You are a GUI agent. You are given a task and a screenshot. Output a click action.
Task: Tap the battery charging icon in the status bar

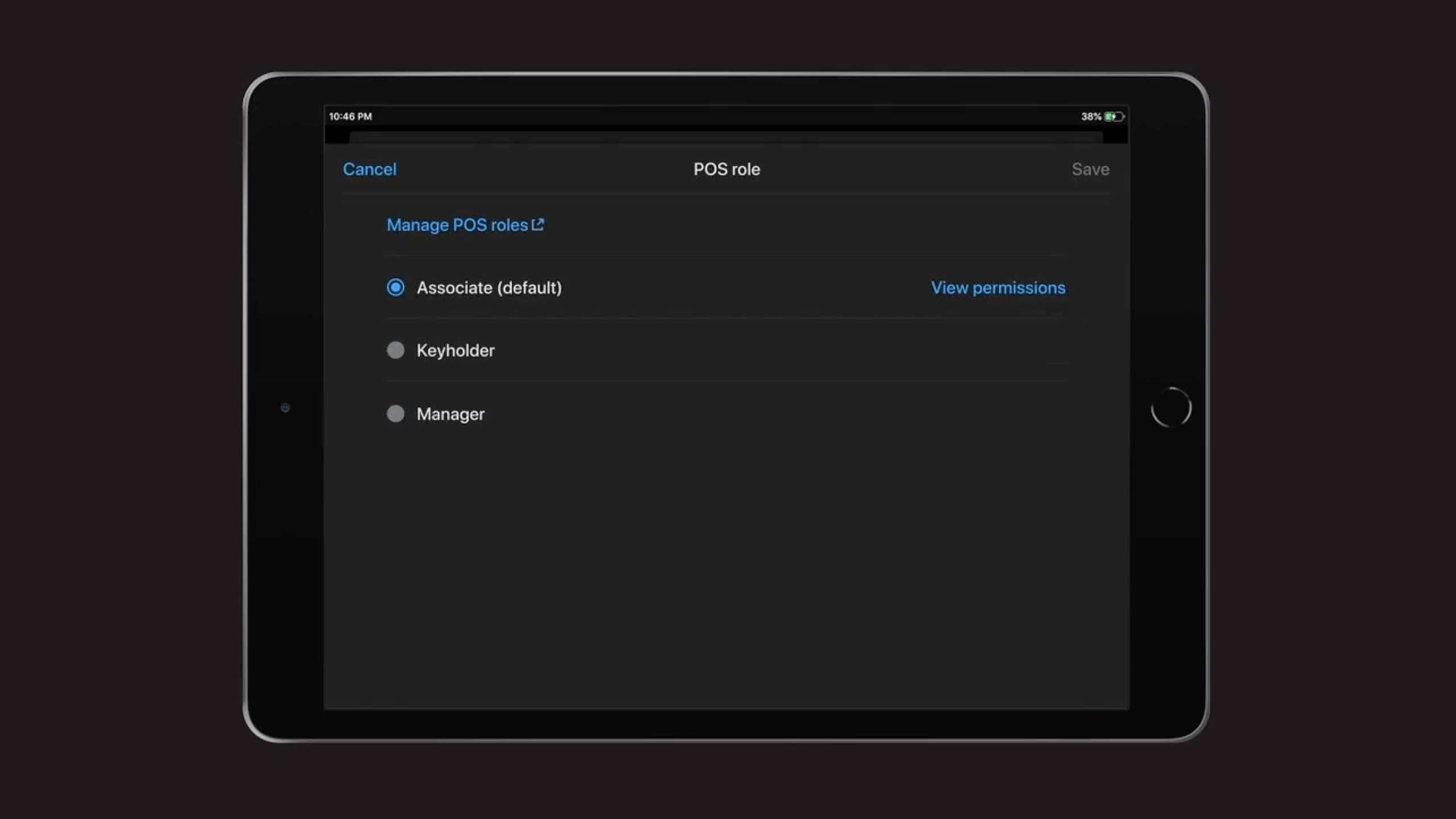point(1114,117)
